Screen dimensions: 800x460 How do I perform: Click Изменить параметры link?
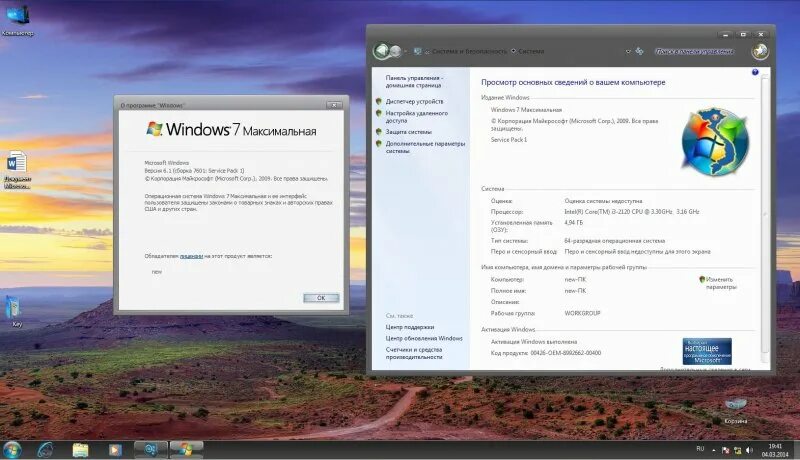pyautogui.click(x=721, y=283)
